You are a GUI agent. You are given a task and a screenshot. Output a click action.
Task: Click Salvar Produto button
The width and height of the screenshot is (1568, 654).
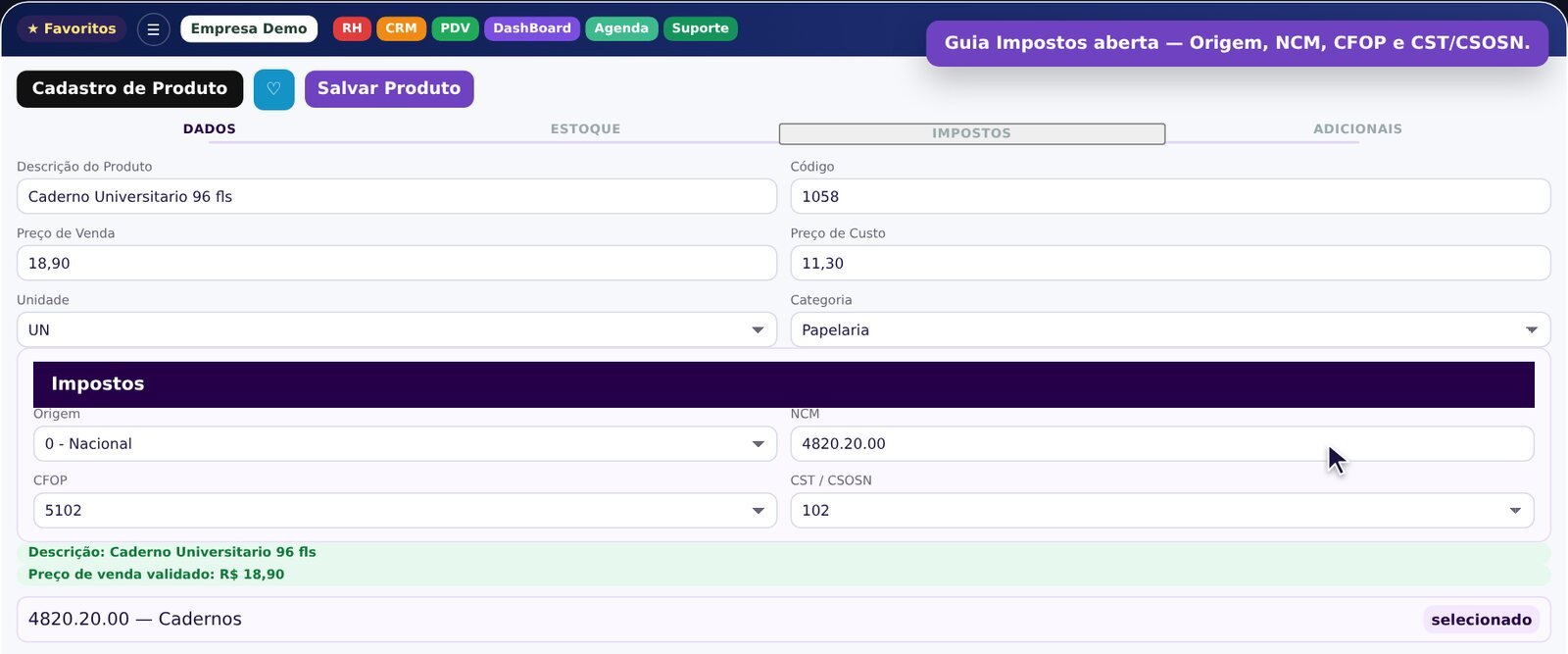tap(389, 89)
